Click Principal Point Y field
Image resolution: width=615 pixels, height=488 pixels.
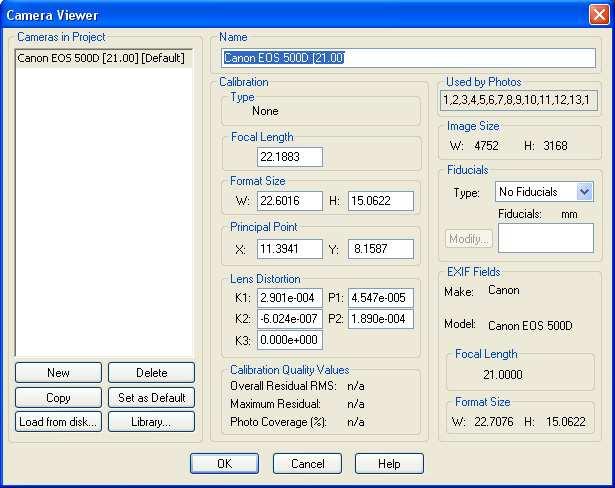click(381, 249)
